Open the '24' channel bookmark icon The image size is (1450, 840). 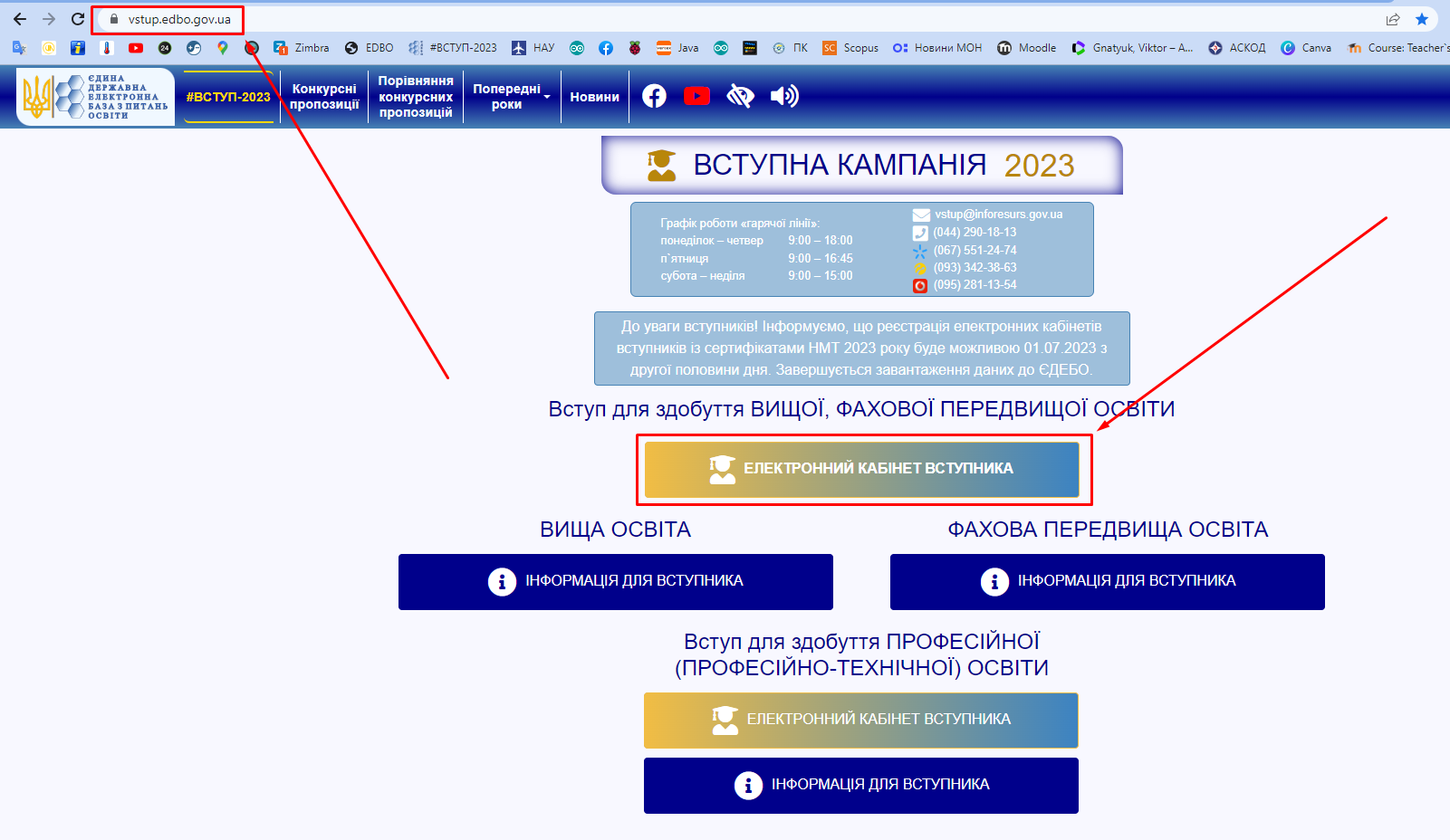click(165, 48)
